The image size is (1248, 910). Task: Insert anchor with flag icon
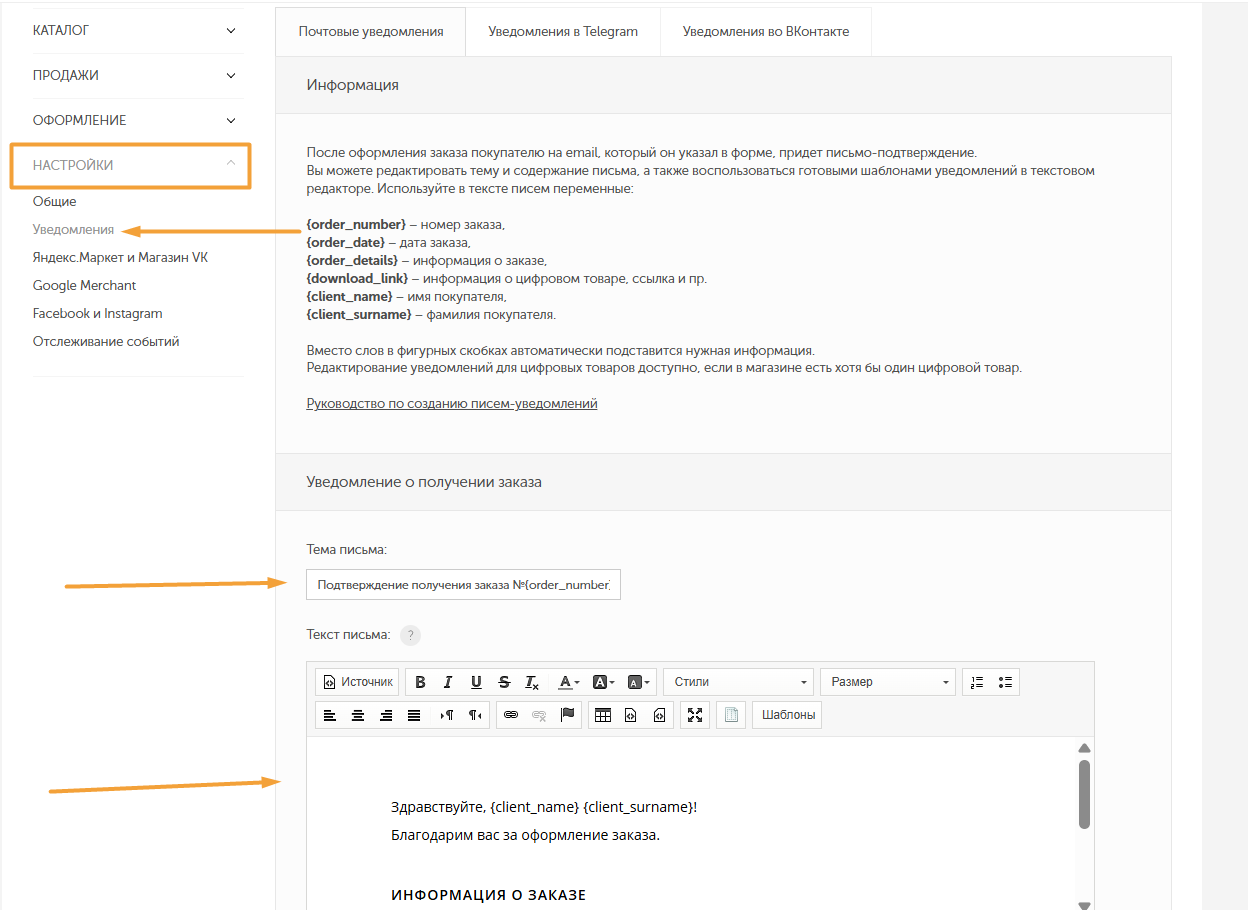click(x=567, y=715)
